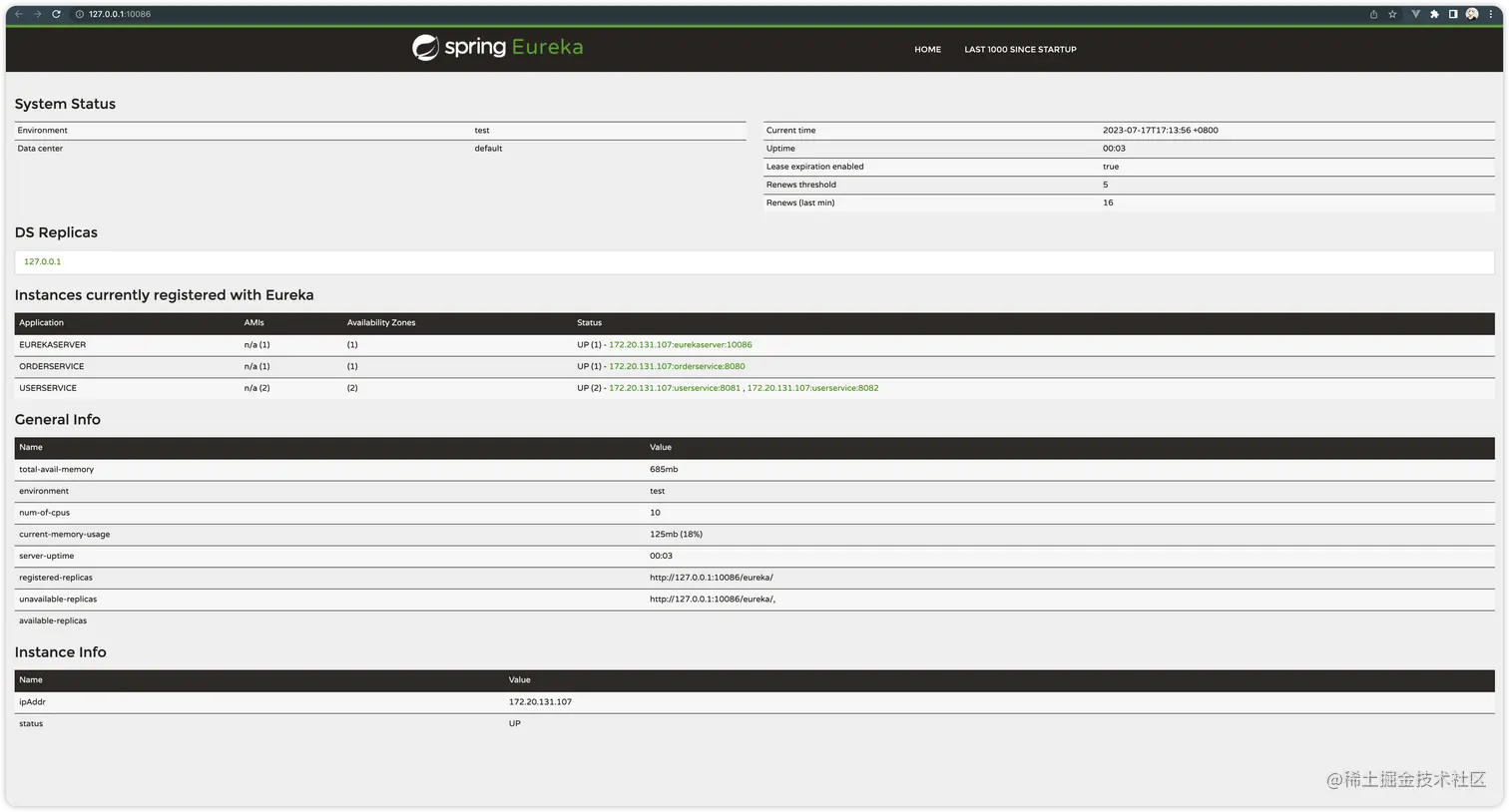Click the available-replicas row name

click(53, 620)
